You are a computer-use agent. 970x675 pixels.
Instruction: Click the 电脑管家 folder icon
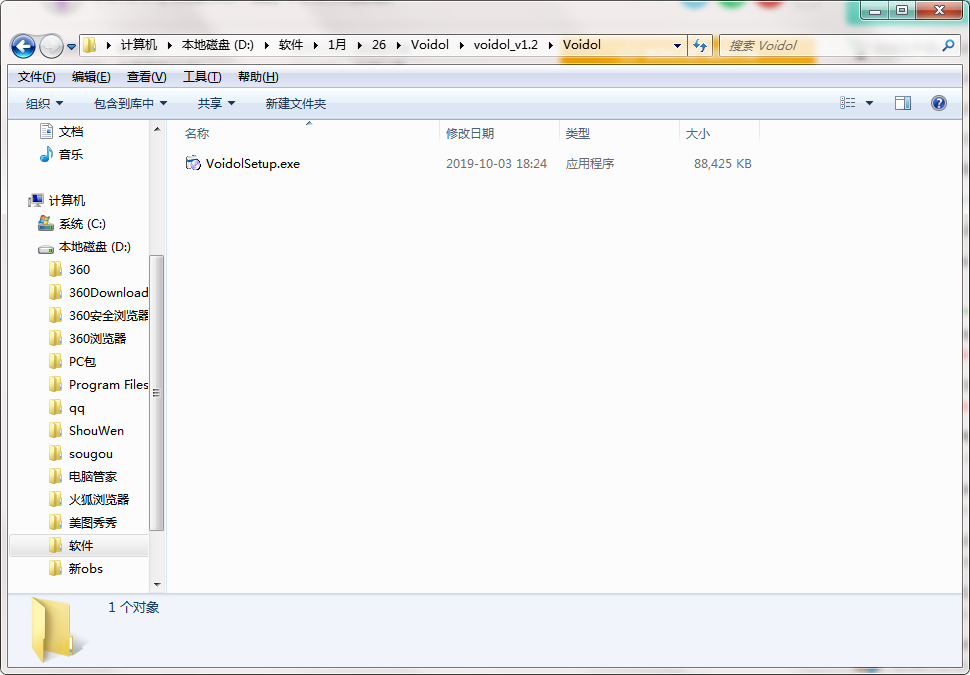coord(56,476)
